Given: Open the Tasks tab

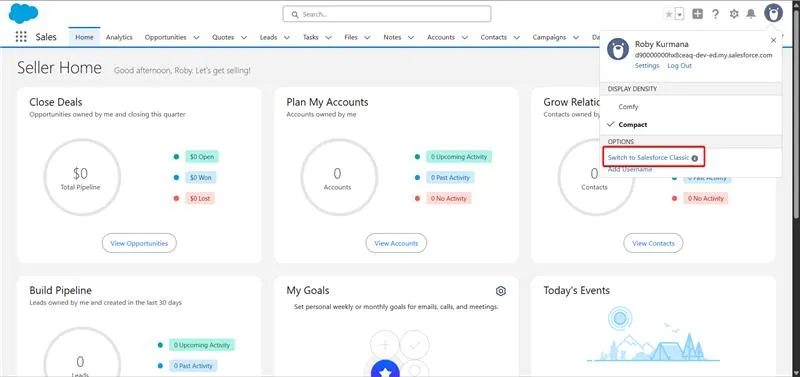Looking at the screenshot, I should 311,37.
